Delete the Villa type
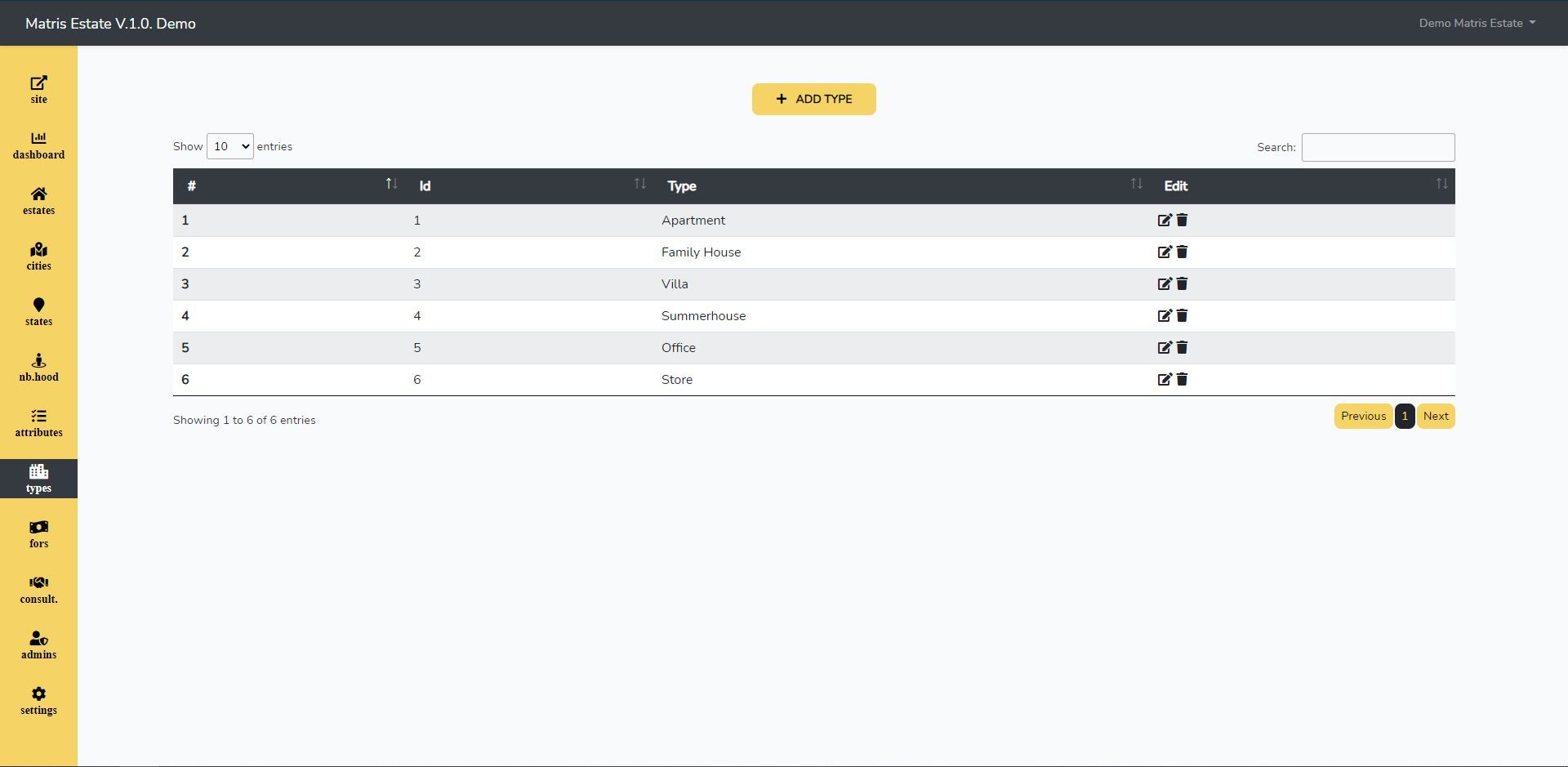Screen dimensions: 1568x767 click(1182, 283)
